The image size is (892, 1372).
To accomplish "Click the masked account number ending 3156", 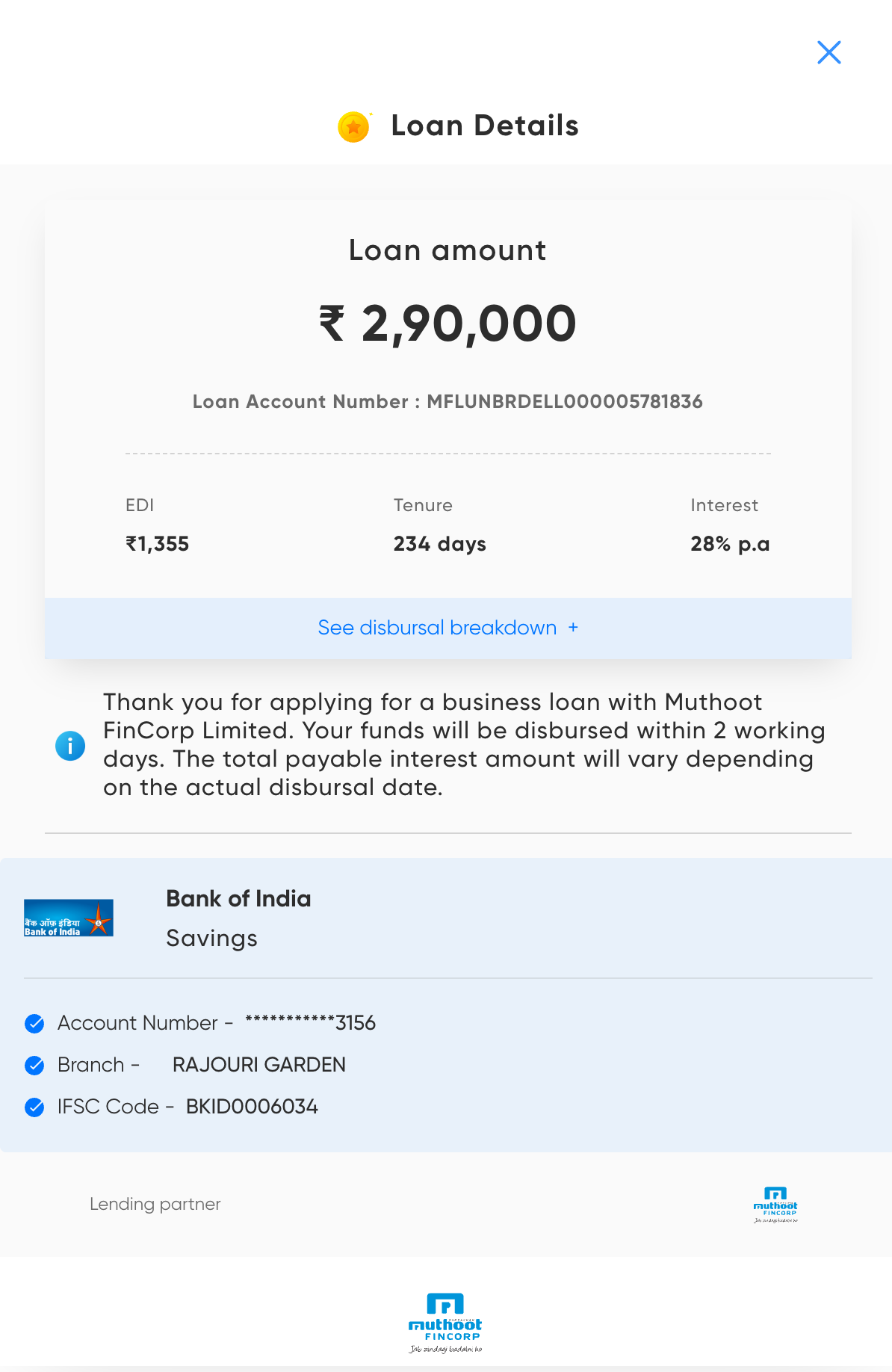I will [x=310, y=1023].
